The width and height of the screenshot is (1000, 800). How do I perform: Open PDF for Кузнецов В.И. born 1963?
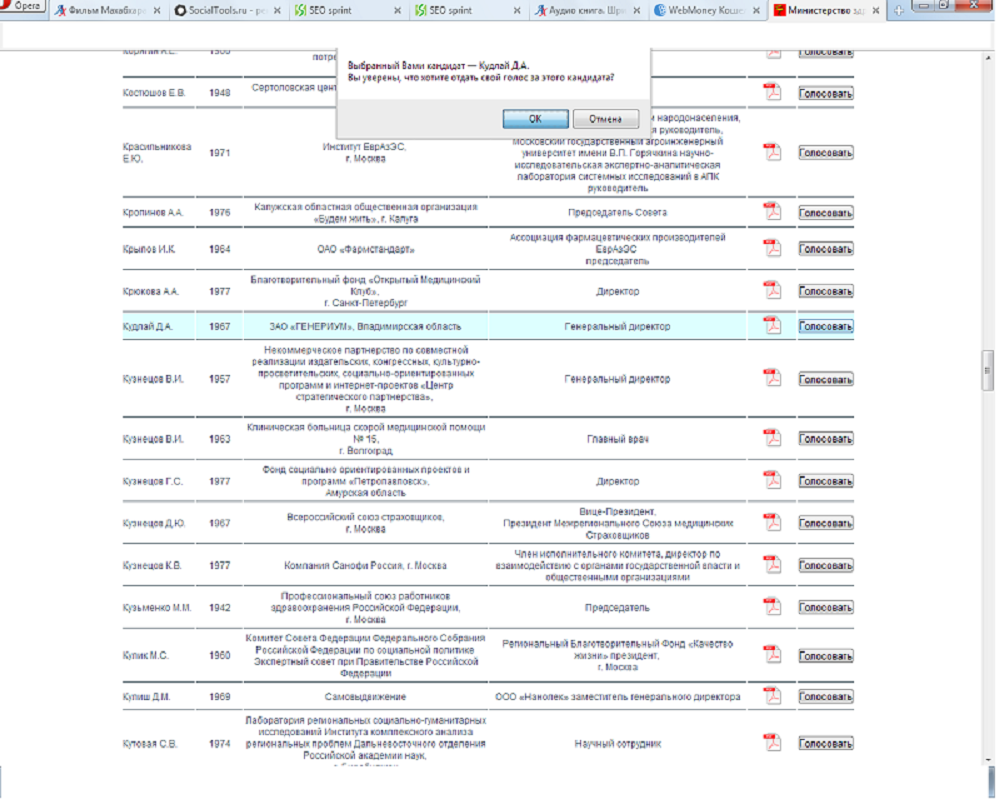(x=772, y=438)
